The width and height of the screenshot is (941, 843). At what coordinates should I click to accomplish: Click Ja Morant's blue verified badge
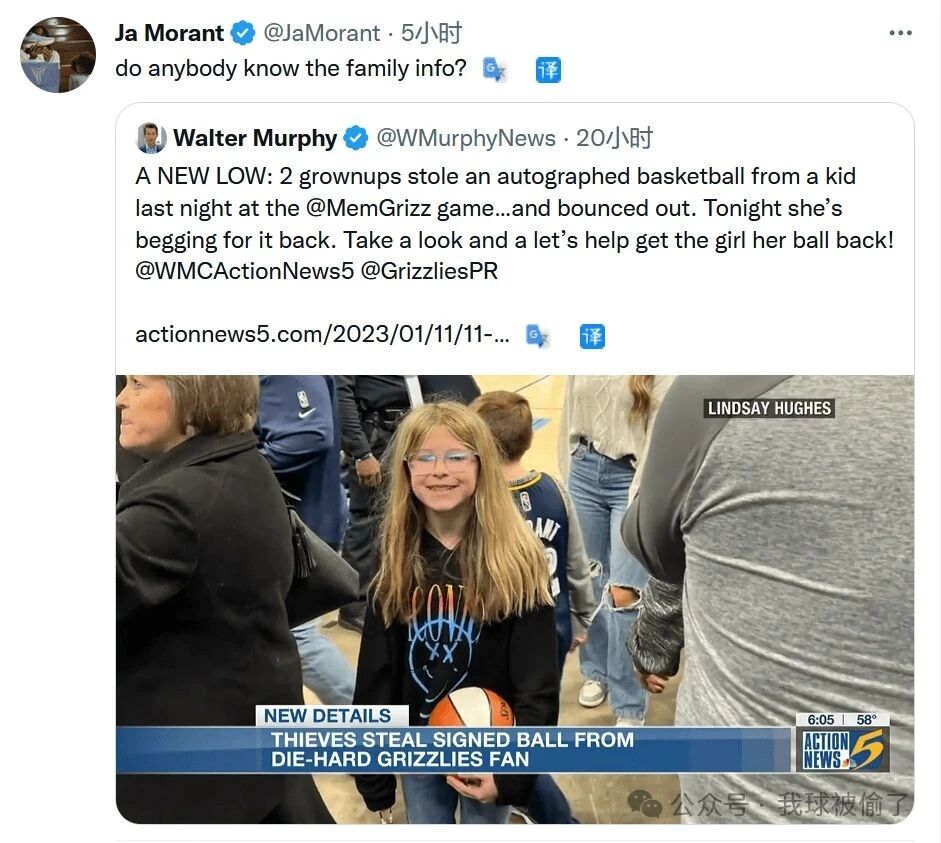pyautogui.click(x=243, y=33)
